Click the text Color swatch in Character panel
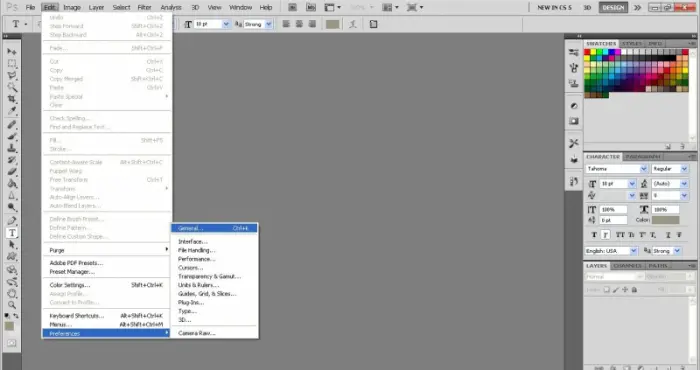 (665, 220)
